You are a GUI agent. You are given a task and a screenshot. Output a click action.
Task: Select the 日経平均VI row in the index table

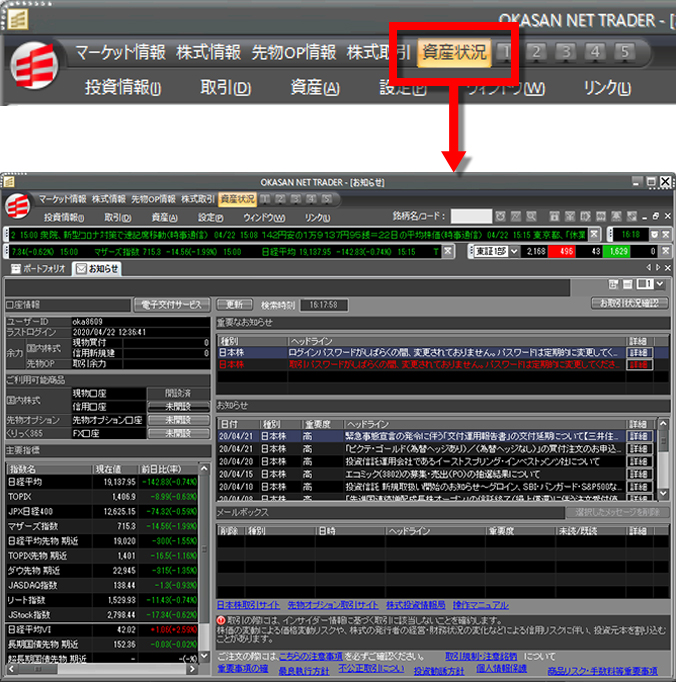(102, 629)
